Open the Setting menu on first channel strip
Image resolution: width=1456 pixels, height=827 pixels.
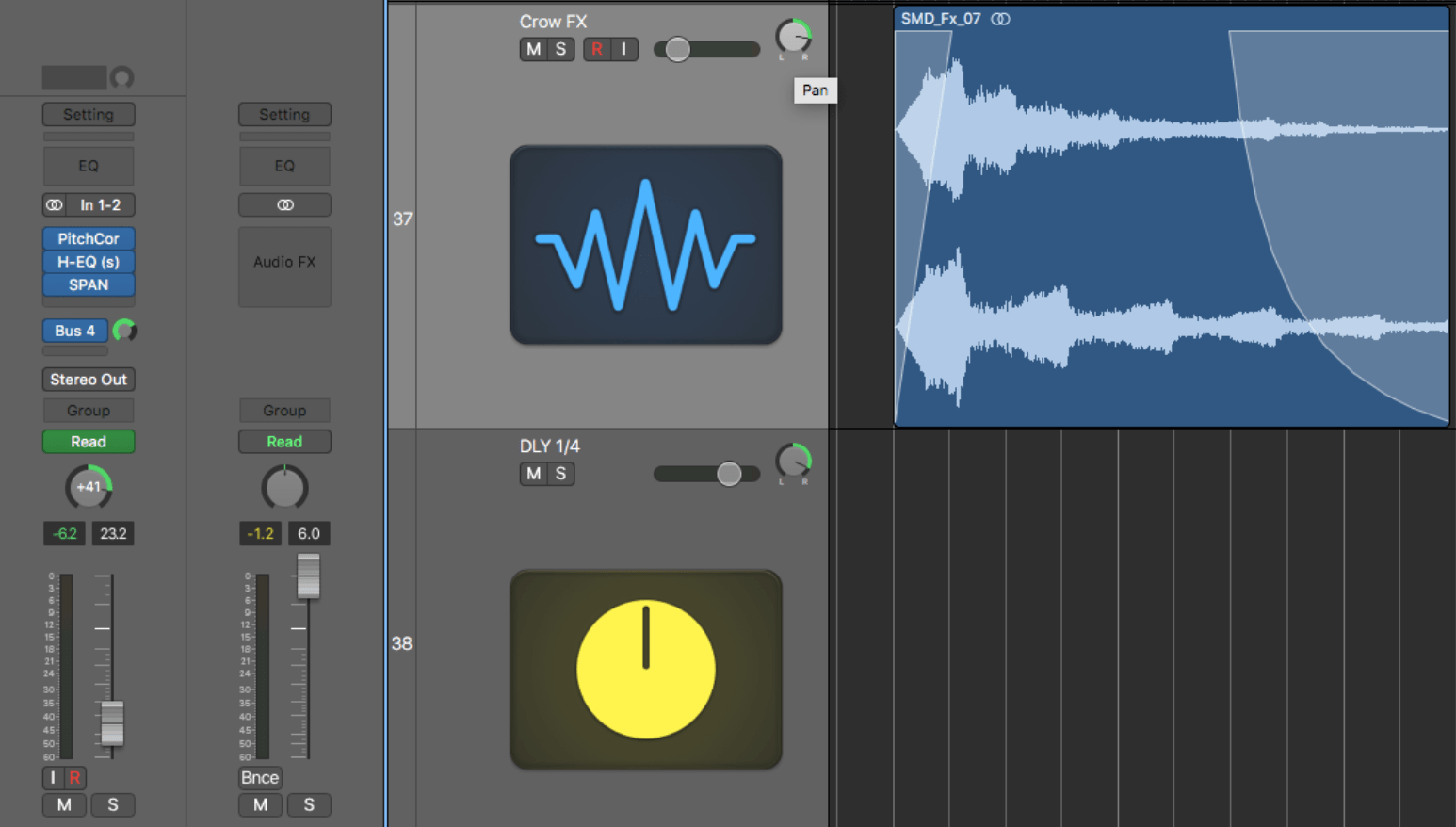(89, 115)
